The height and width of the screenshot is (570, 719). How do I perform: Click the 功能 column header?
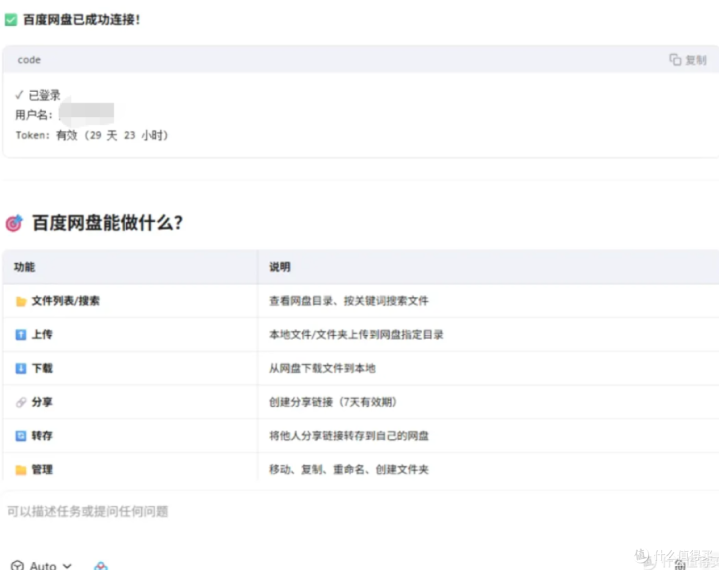[24, 267]
